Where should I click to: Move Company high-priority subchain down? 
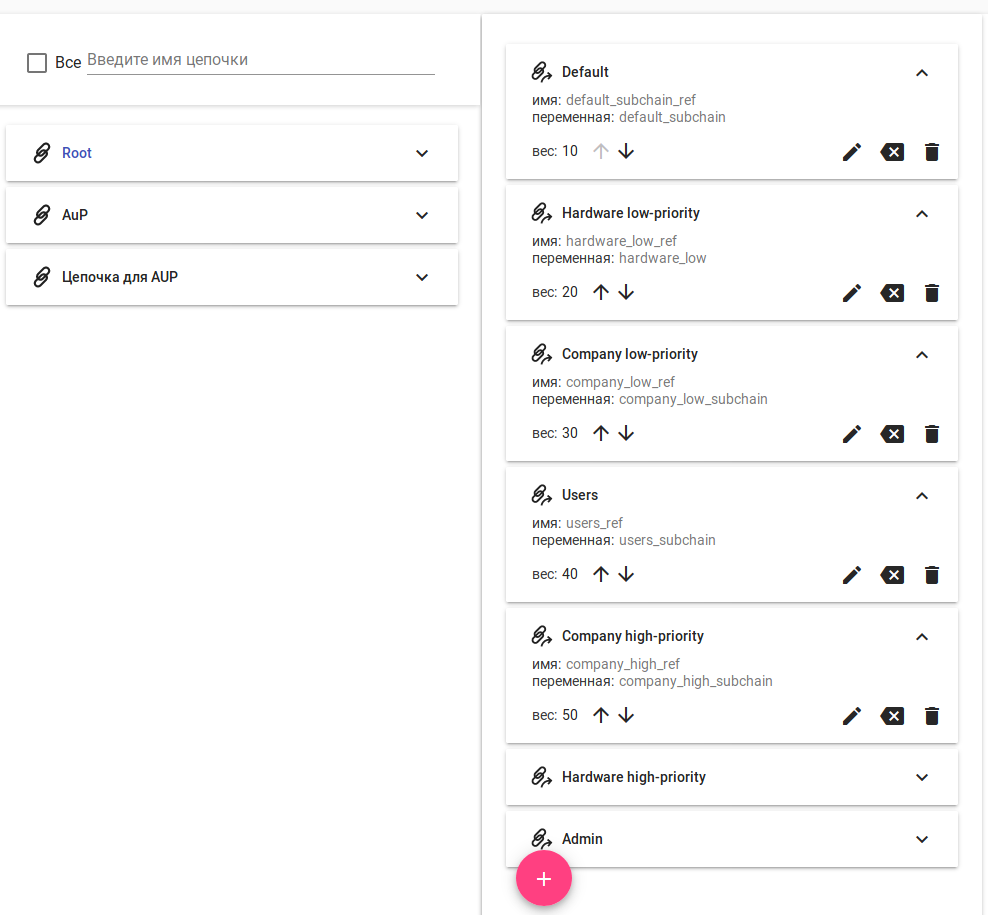click(x=626, y=715)
